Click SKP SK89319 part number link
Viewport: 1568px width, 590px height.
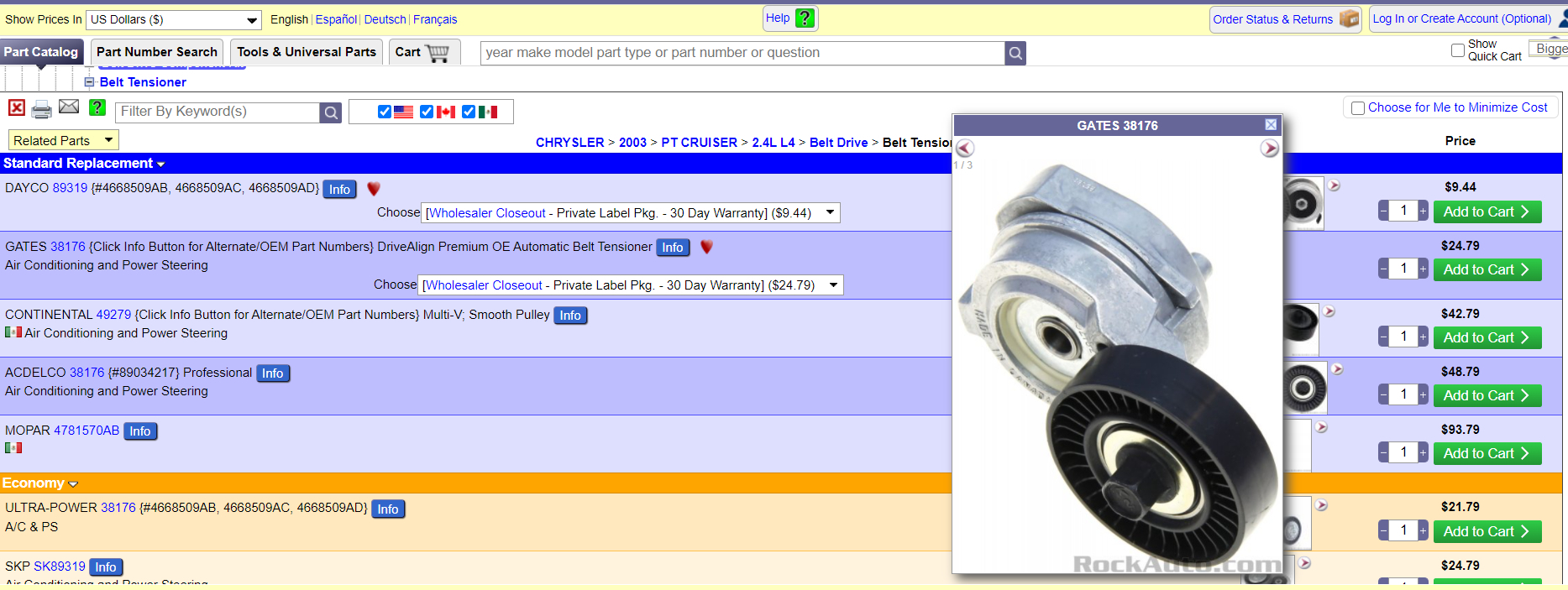click(60, 567)
